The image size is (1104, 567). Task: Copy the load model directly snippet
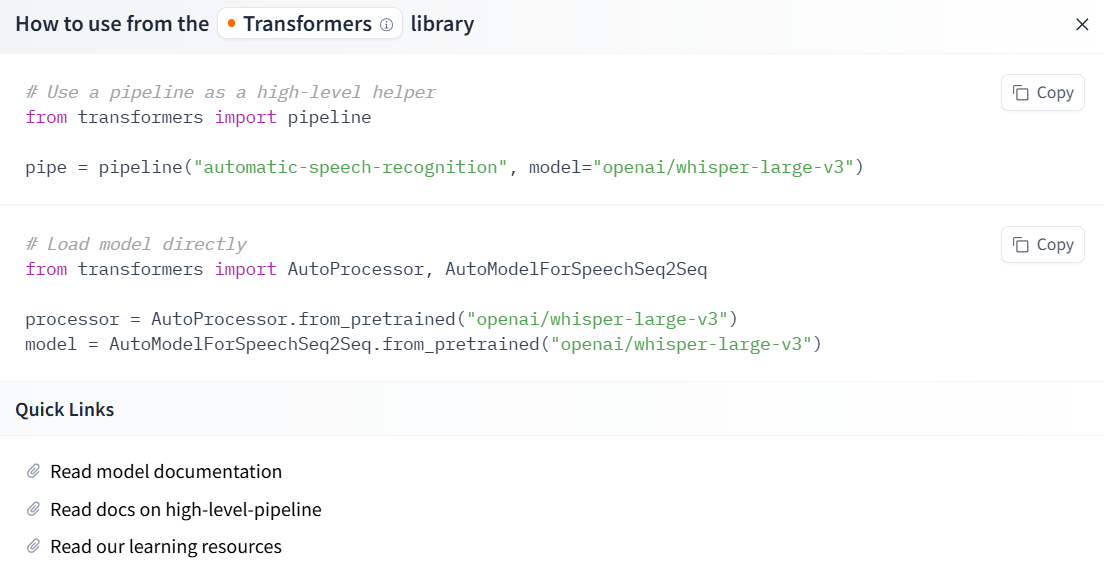pos(1043,244)
